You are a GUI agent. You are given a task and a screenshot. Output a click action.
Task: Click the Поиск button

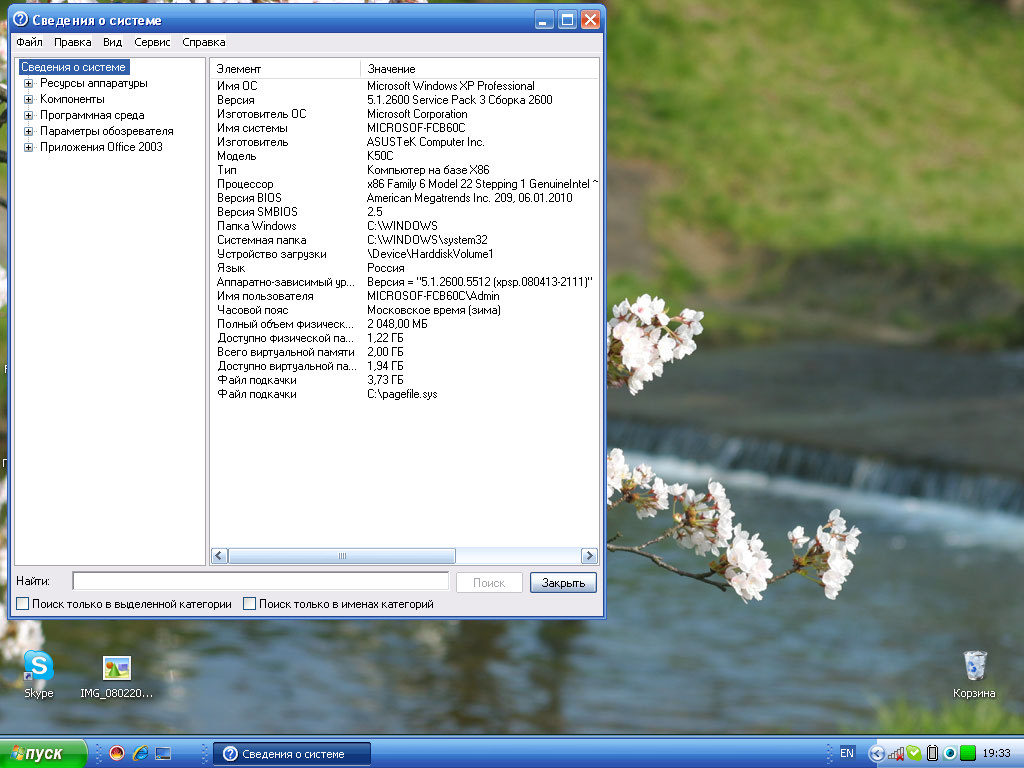click(488, 583)
